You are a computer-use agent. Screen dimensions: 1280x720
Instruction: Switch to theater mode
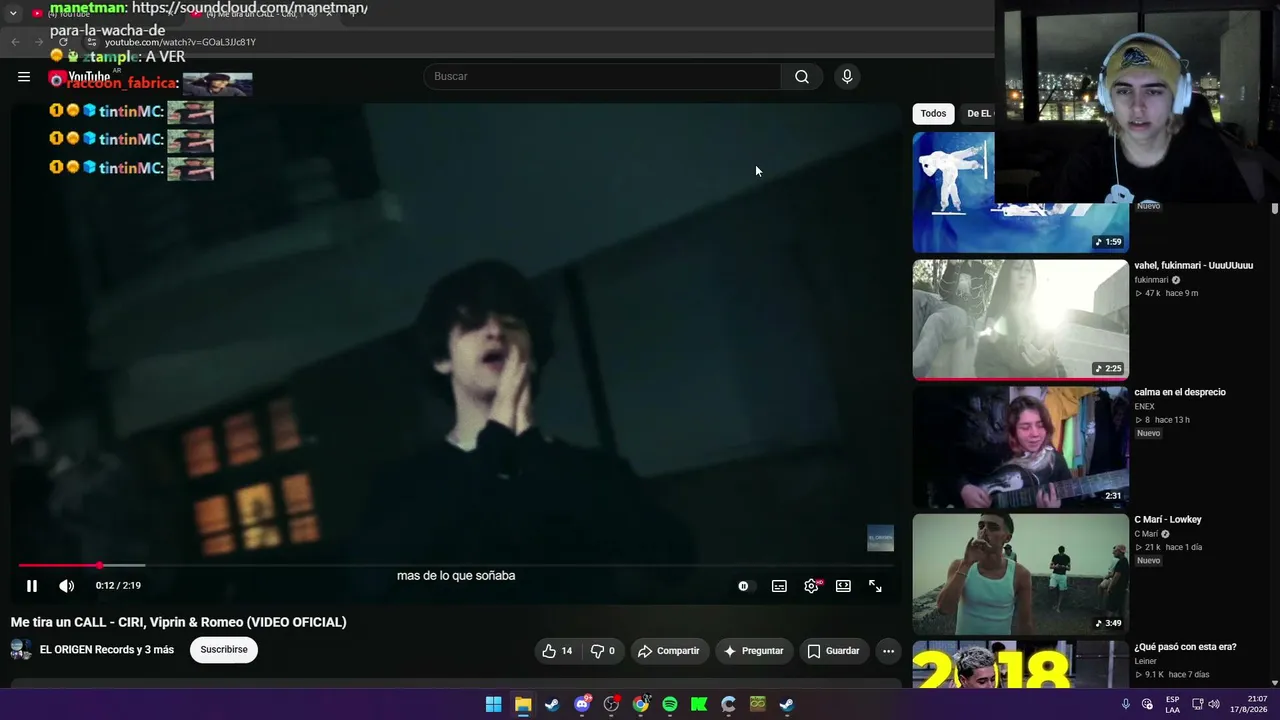(x=843, y=586)
